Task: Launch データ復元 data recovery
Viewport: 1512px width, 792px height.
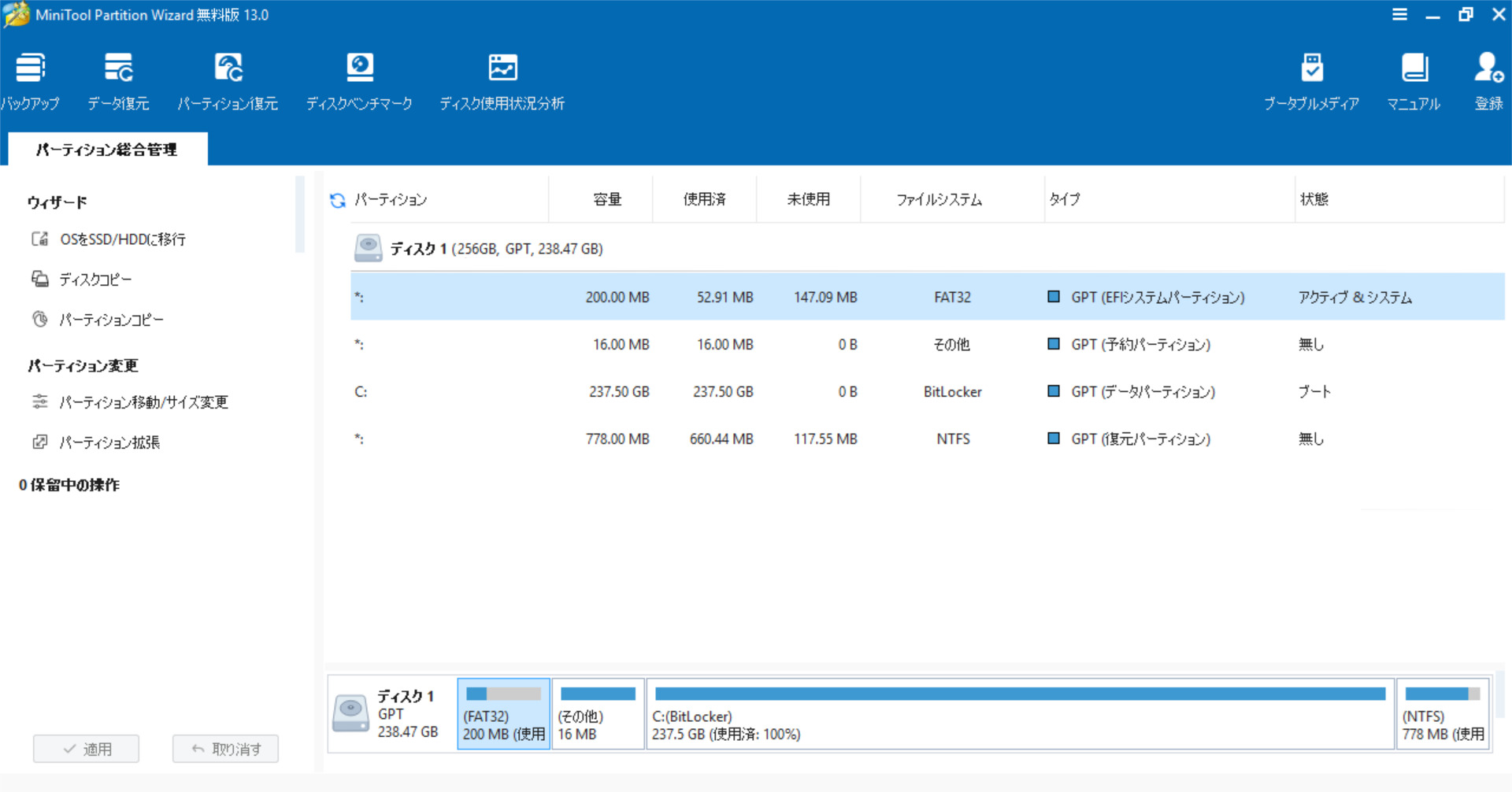Action: [118, 81]
